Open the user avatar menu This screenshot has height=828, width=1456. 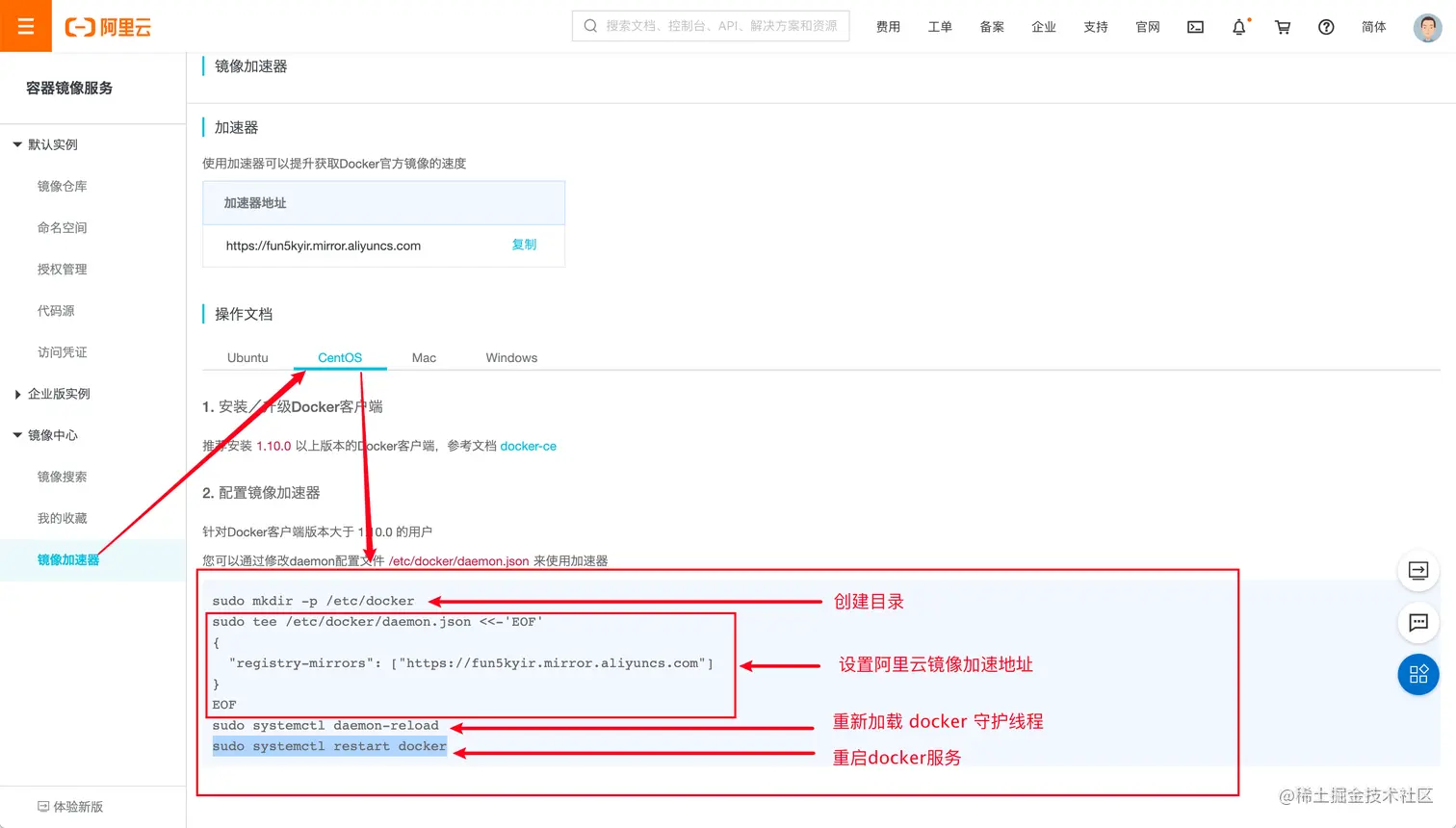[x=1427, y=27]
